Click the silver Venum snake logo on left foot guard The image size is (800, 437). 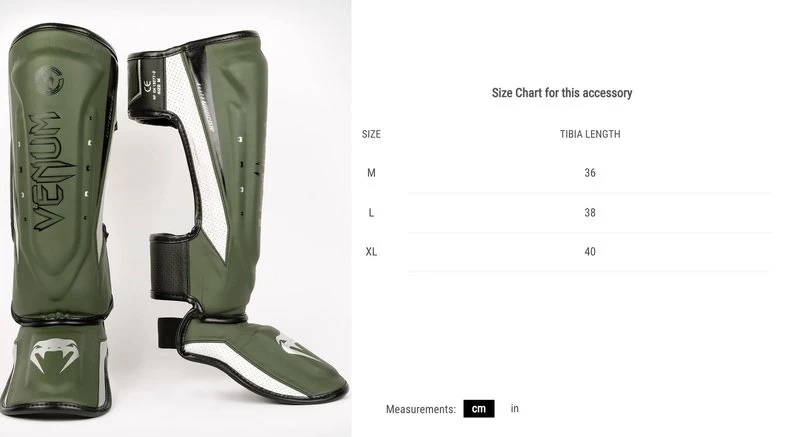tap(55, 354)
